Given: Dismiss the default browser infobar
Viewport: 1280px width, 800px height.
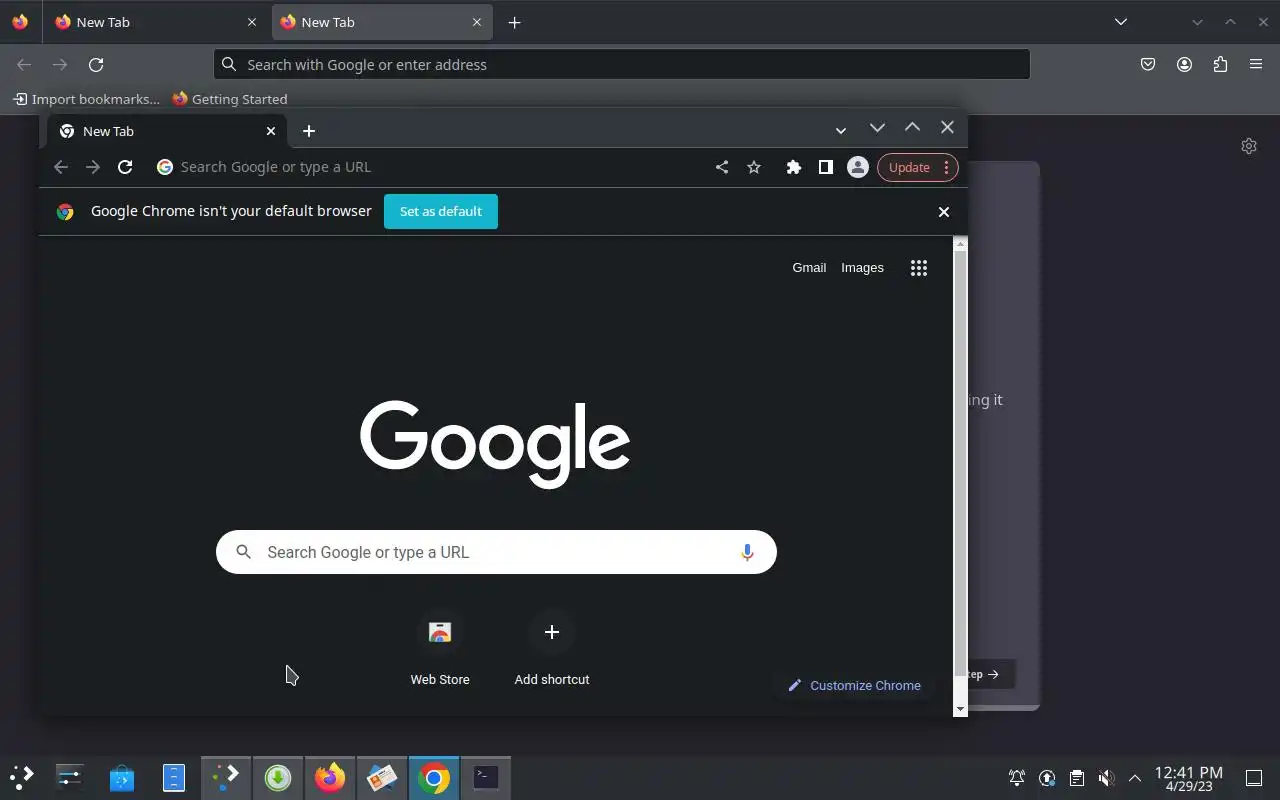Looking at the screenshot, I should tap(943, 211).
